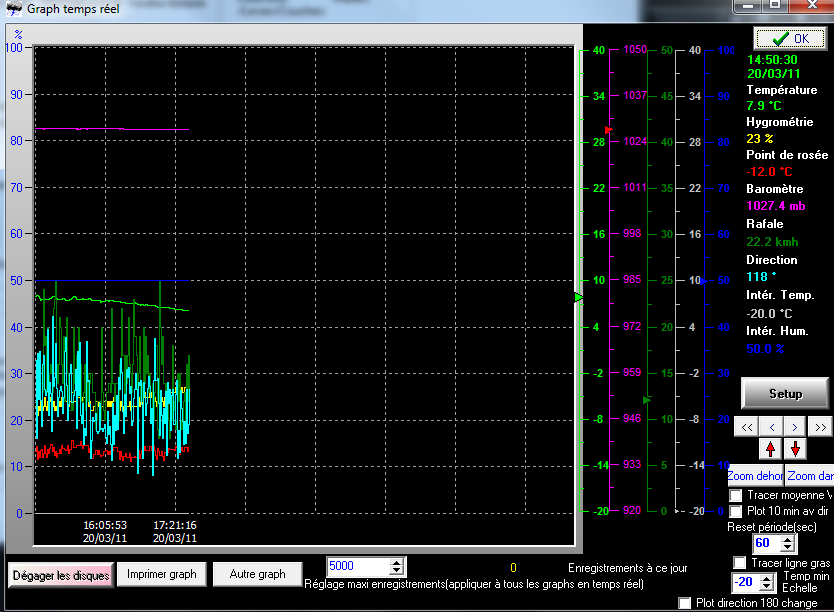Shift the graph down with the red down arrow
This screenshot has height=612, width=834.
(x=795, y=449)
